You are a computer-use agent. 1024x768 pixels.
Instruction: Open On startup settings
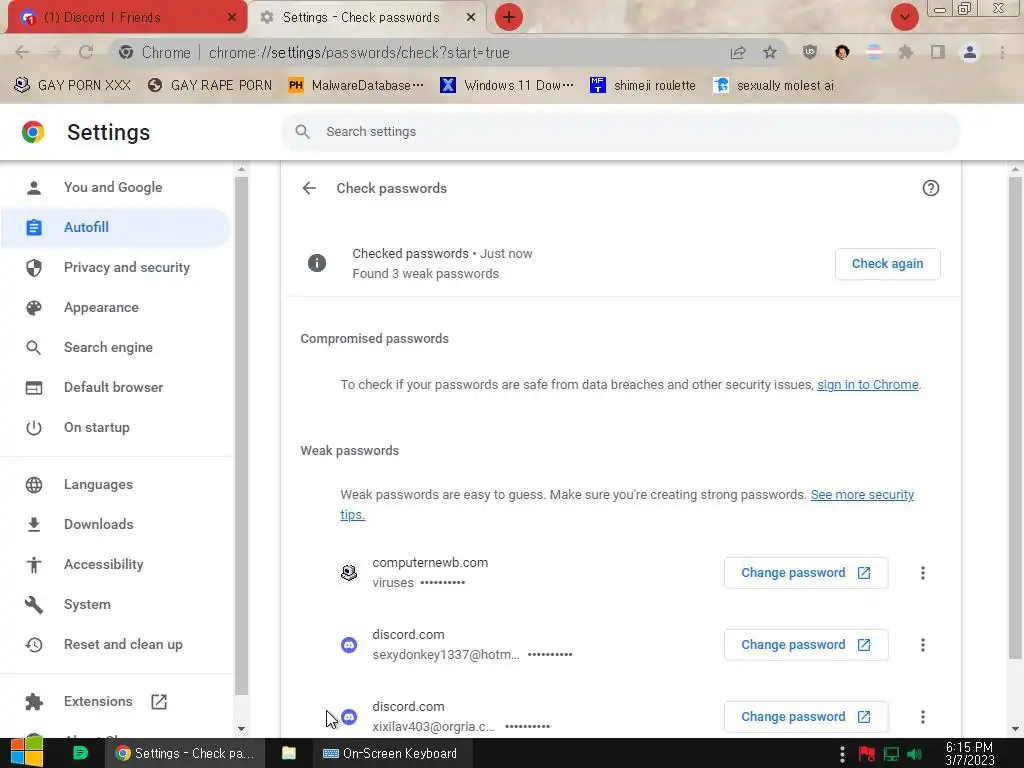(97, 427)
